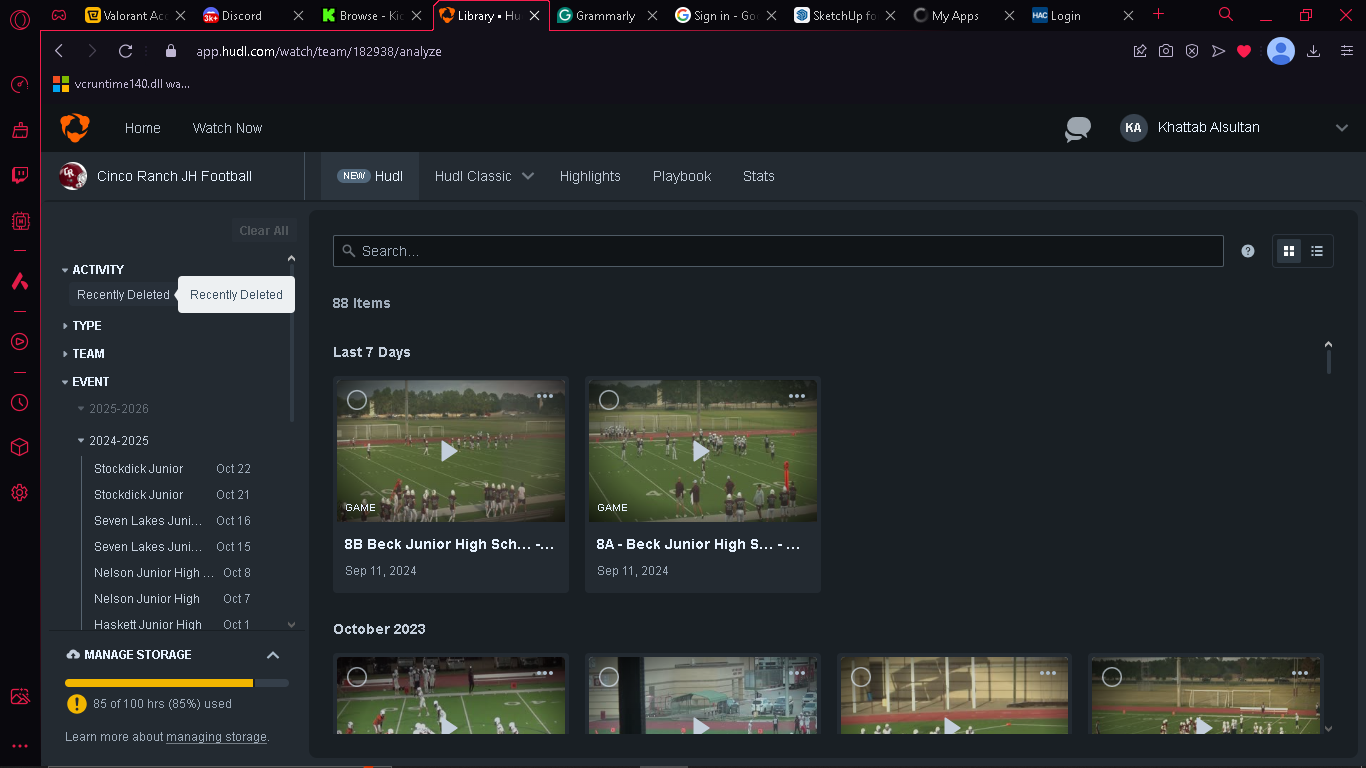Open the Hudl logo home icon
This screenshot has height=768, width=1366.
pyautogui.click(x=75, y=128)
